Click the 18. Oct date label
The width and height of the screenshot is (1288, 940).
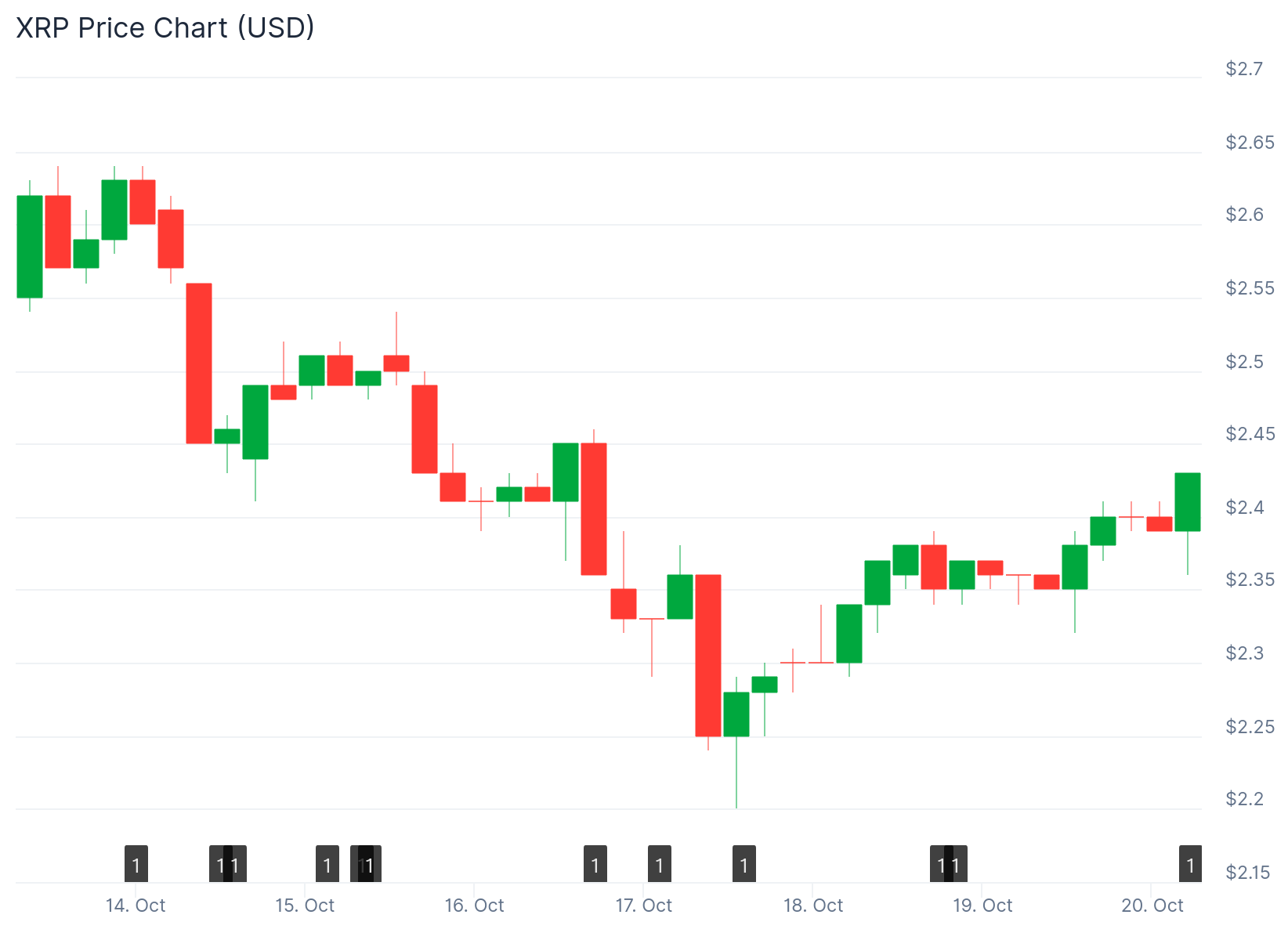813,906
